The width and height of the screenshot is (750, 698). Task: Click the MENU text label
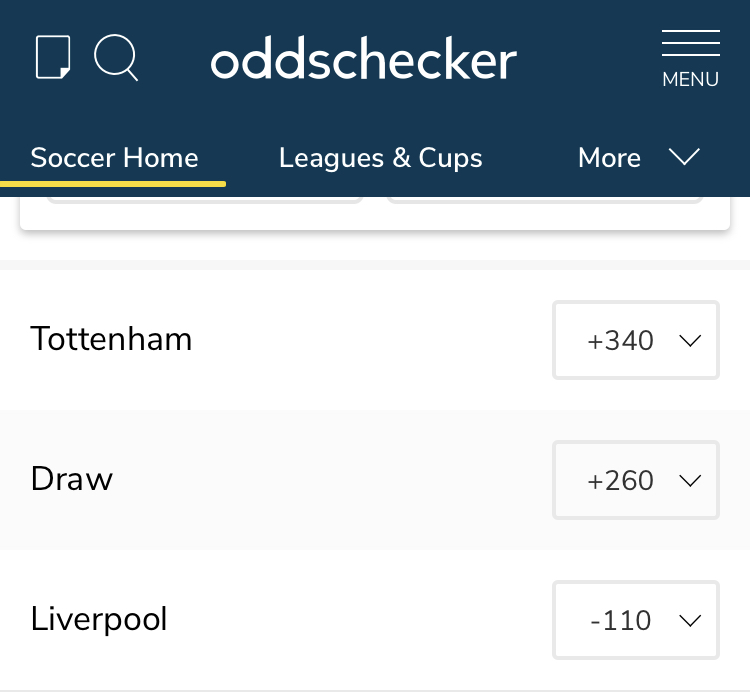click(x=690, y=80)
